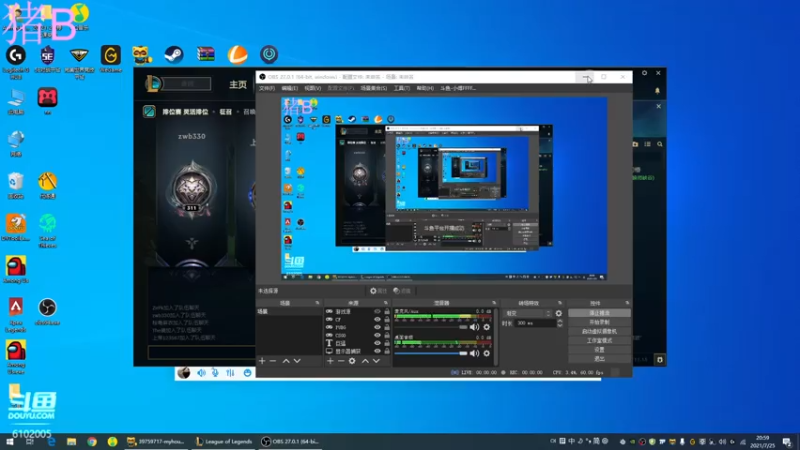This screenshot has height=450, width=800.
Task: Open League client settings gear icon
Action: pos(644,73)
